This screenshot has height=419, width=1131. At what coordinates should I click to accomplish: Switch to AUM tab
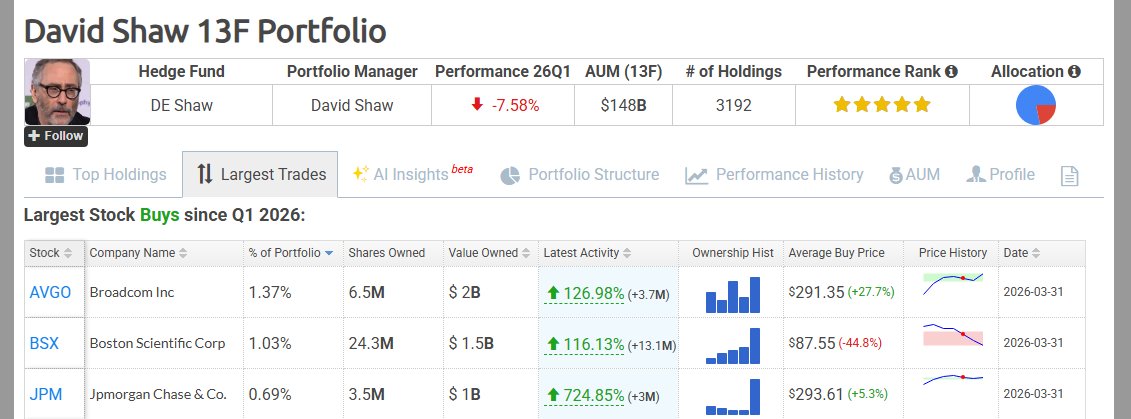pos(914,175)
